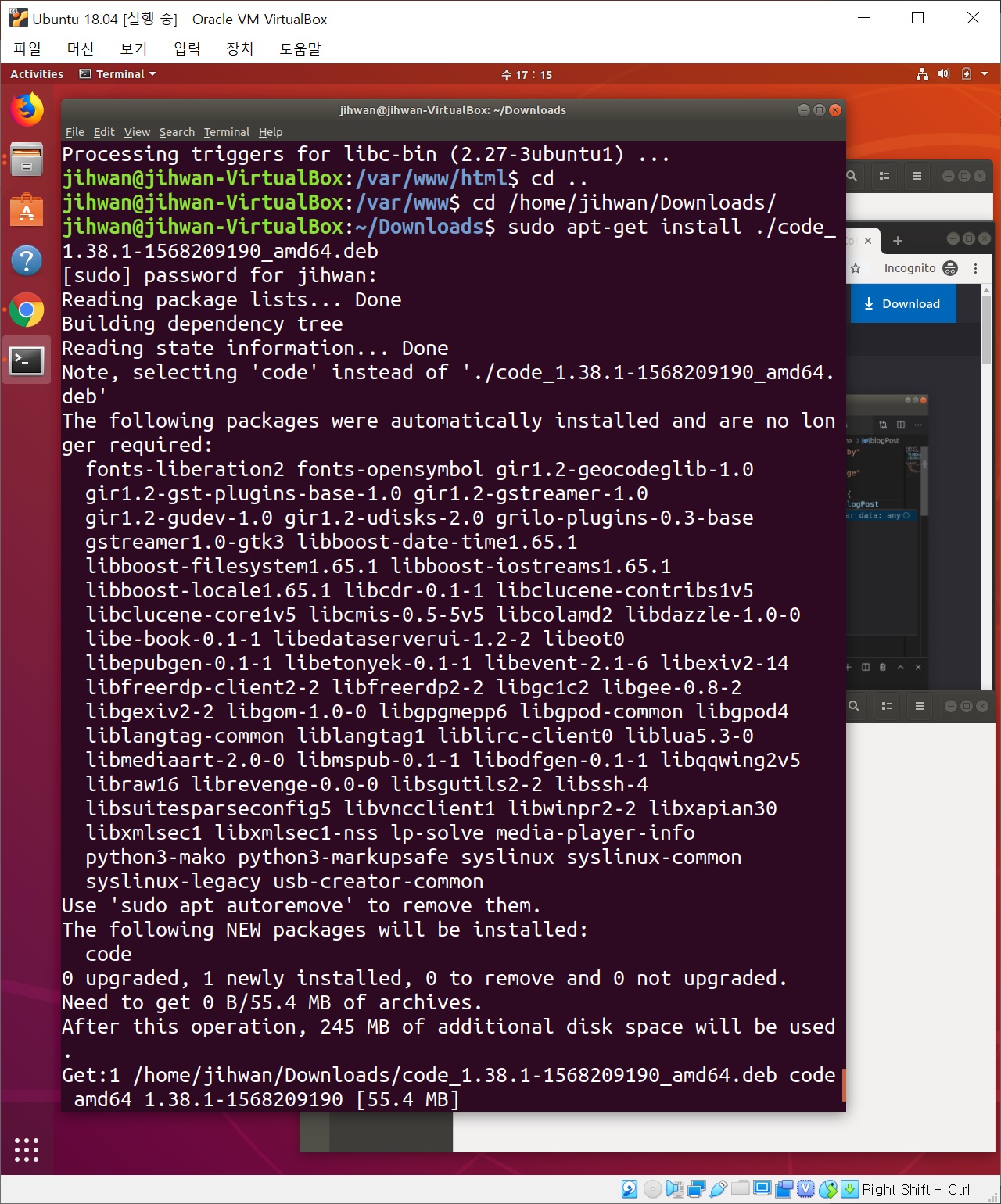Close the current Chrome tab

pyautogui.click(x=867, y=241)
